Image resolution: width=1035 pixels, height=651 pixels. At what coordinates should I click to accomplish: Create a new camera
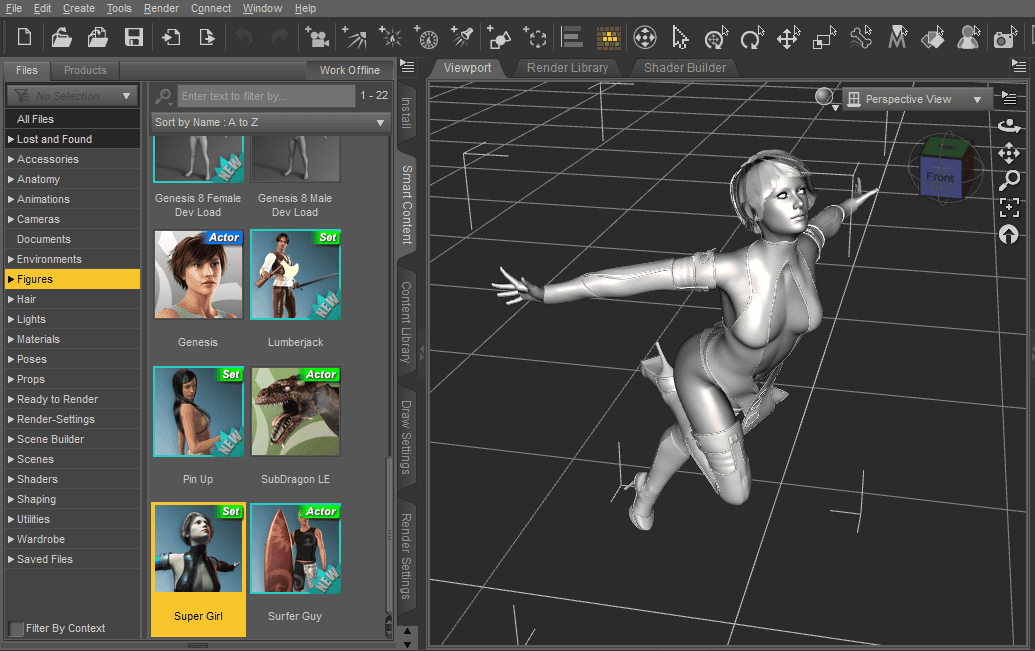[319, 38]
